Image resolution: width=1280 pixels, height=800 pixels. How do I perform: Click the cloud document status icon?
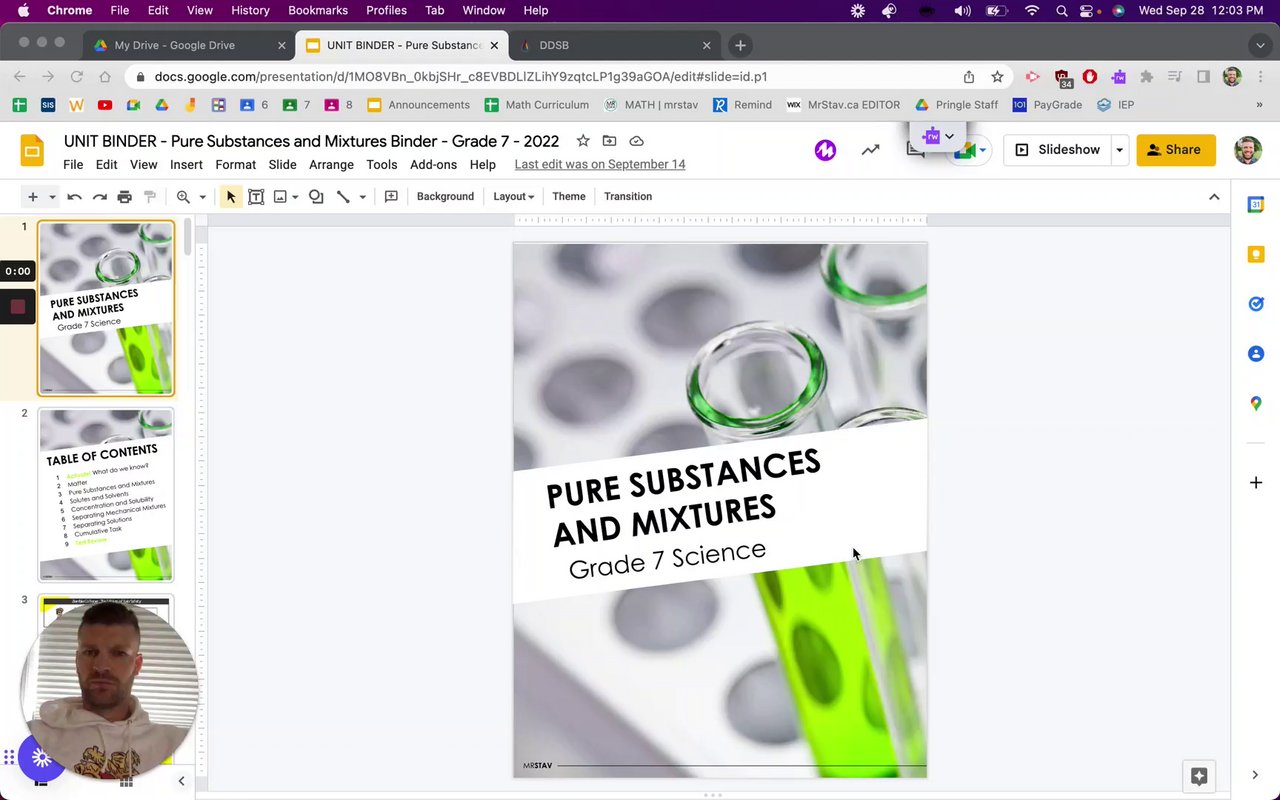(636, 141)
